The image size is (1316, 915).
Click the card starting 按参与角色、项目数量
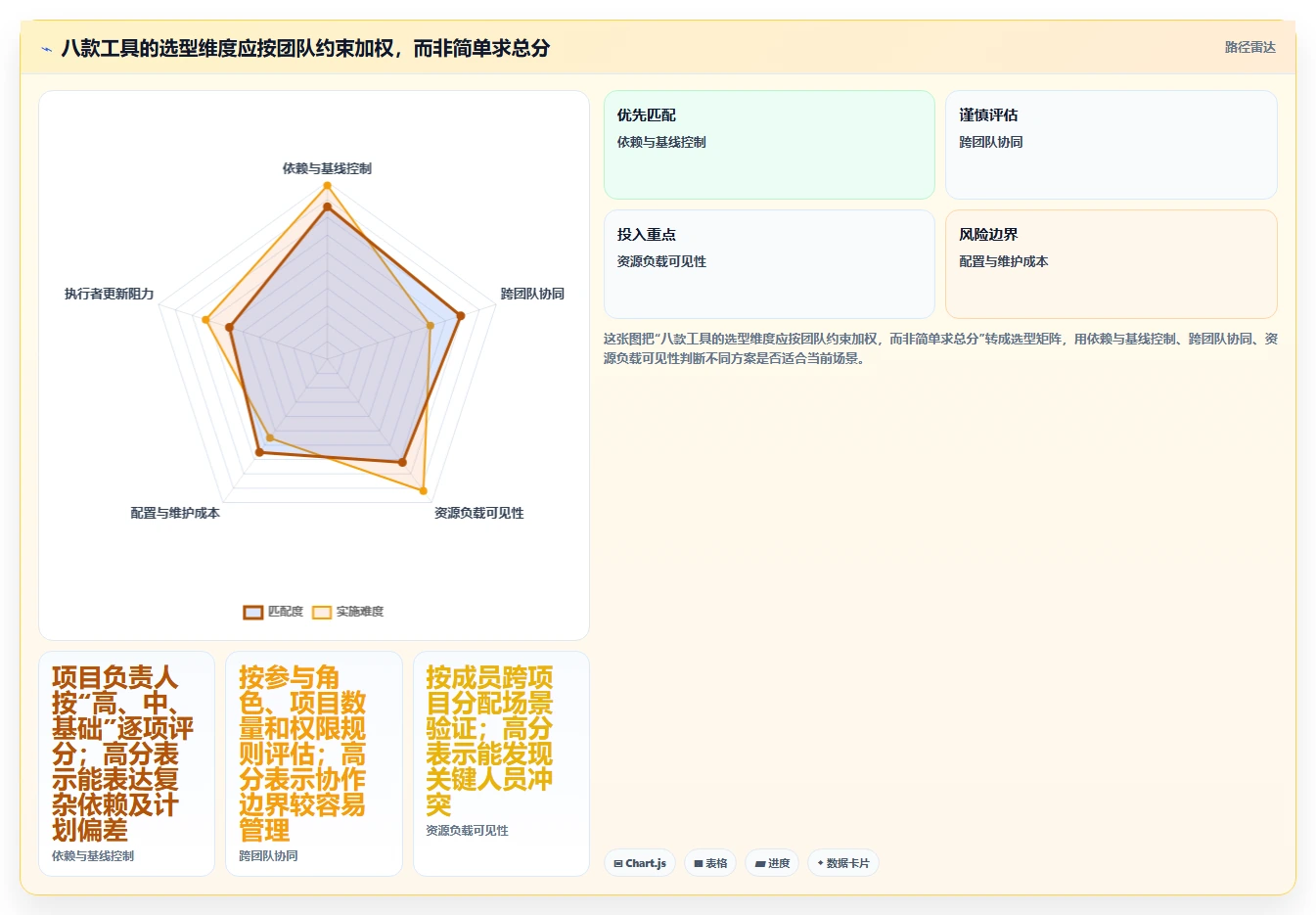pos(313,763)
